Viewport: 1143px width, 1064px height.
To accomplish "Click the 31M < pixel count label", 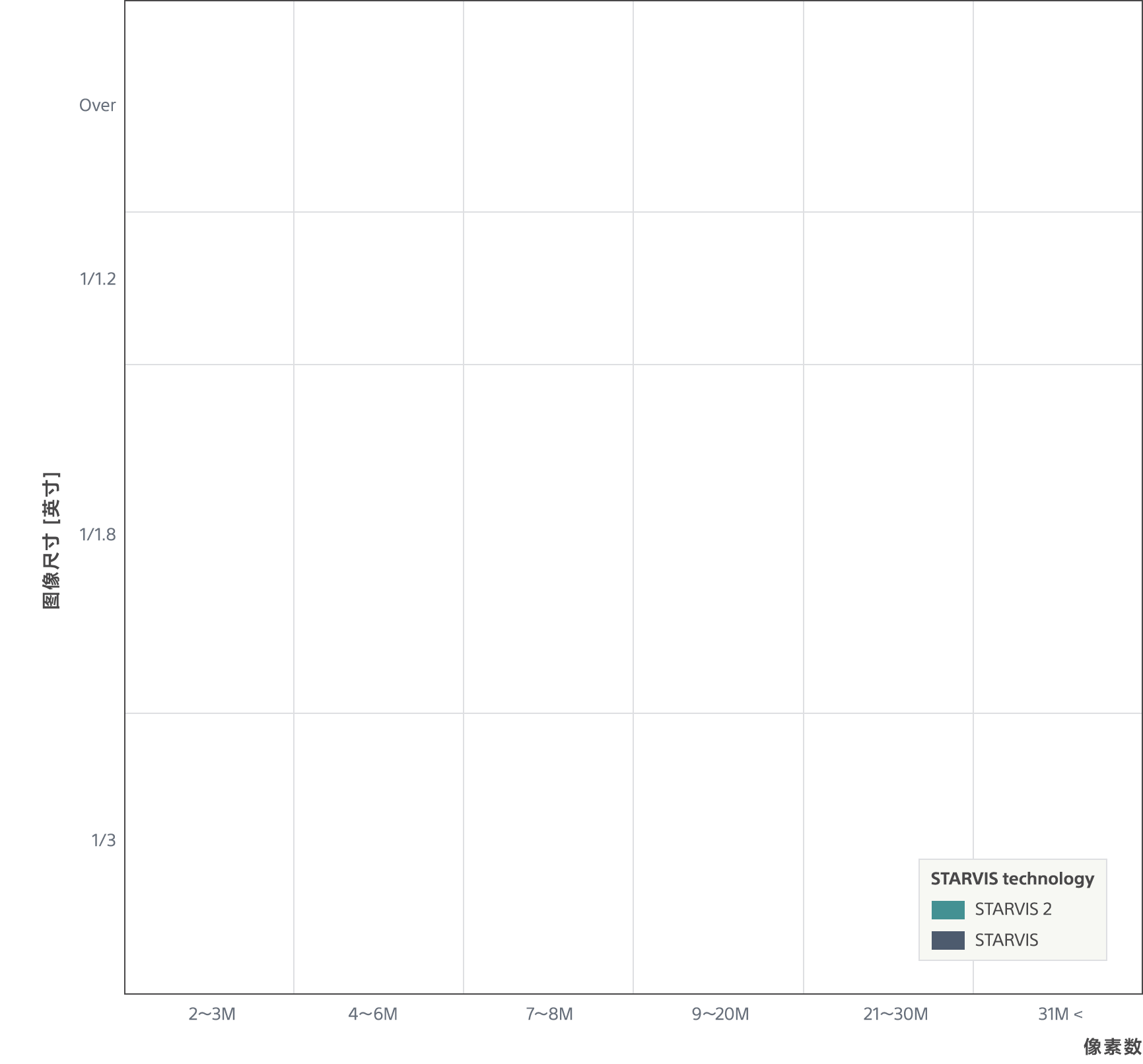I will tap(1060, 1014).
